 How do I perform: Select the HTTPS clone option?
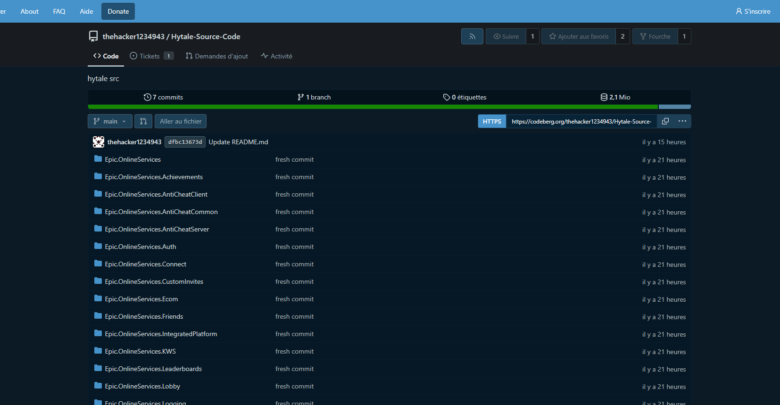pyautogui.click(x=491, y=121)
